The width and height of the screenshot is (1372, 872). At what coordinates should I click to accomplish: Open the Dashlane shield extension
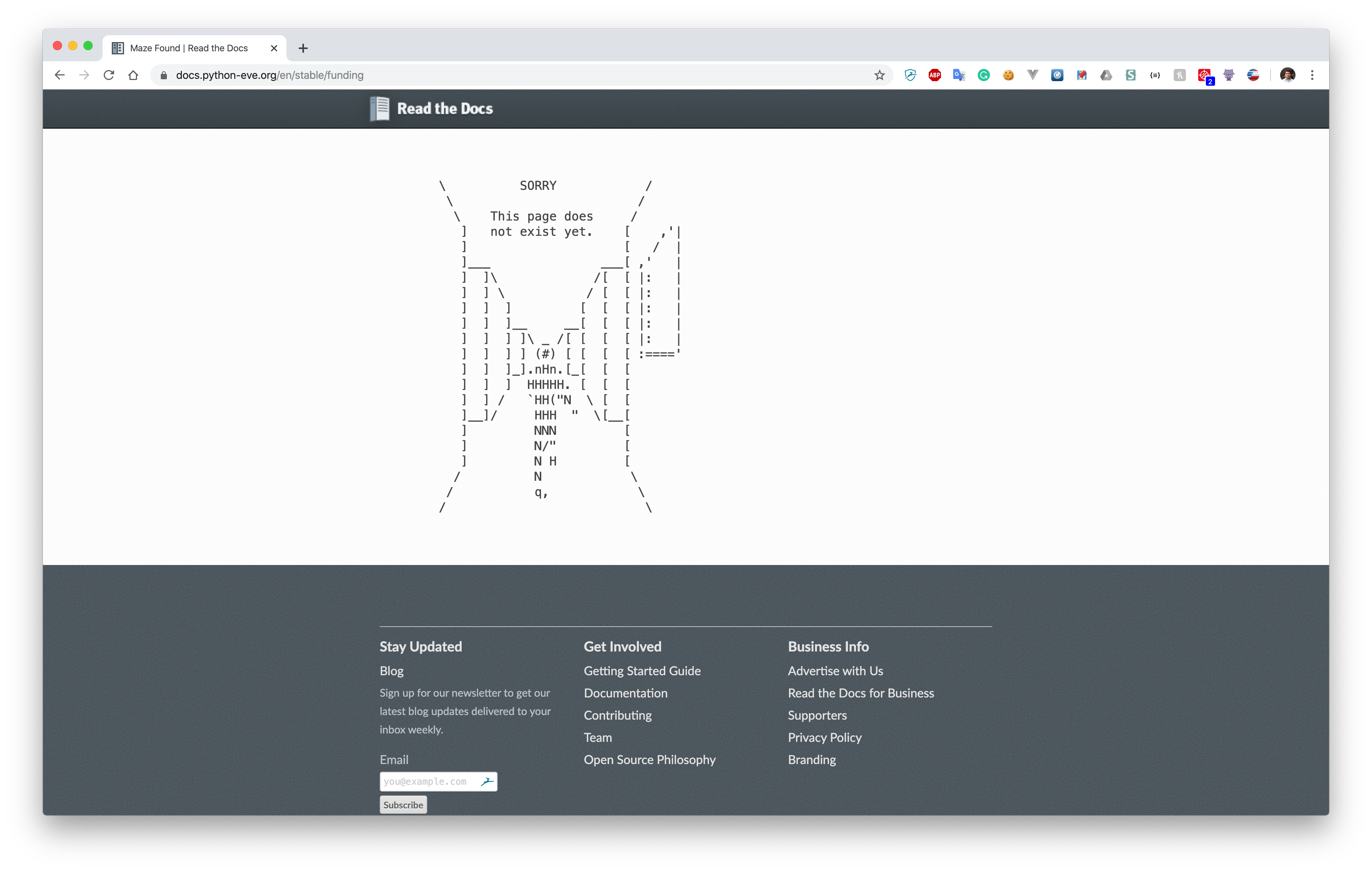[910, 75]
